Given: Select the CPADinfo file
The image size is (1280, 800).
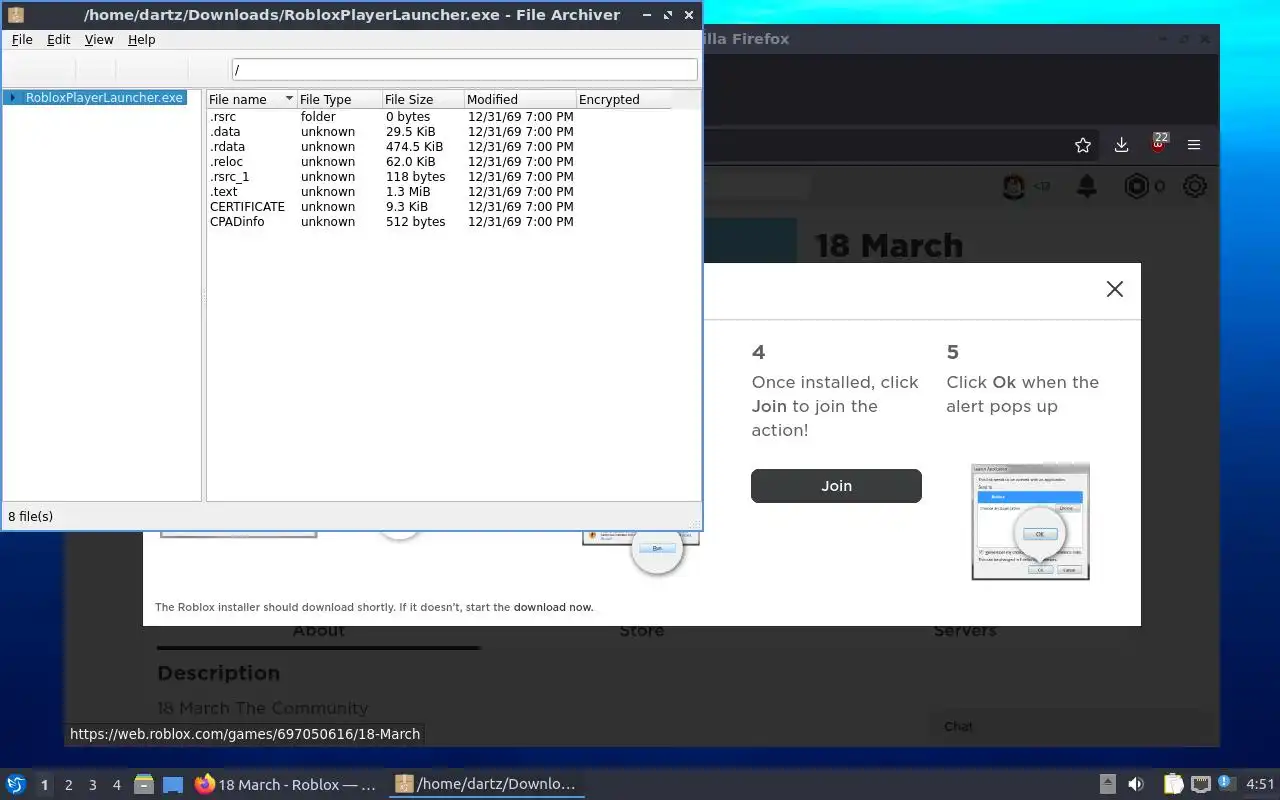Looking at the screenshot, I should coord(438,222).
